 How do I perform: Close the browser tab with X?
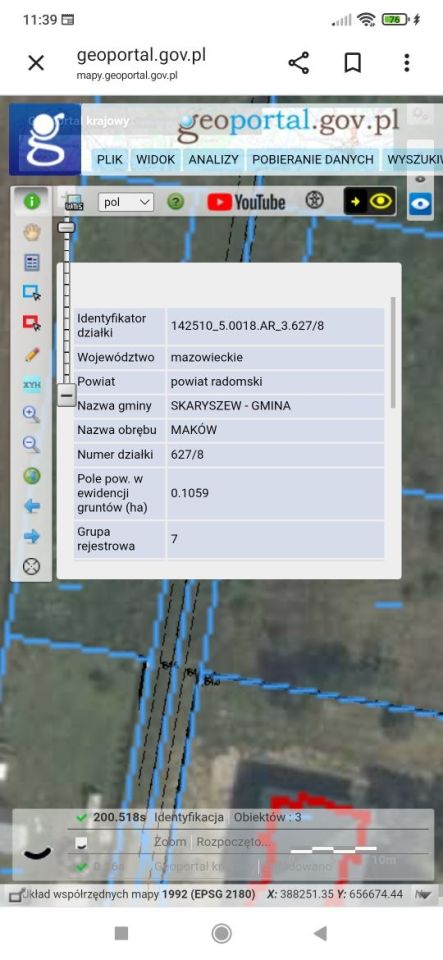(36, 62)
